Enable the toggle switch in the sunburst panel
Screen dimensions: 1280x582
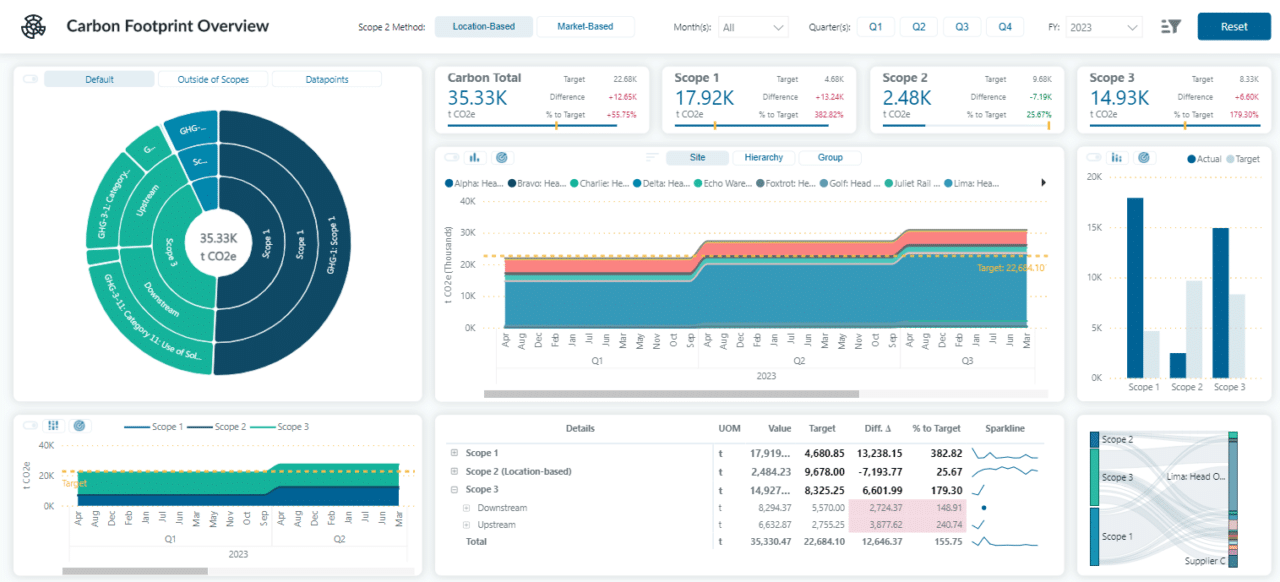tap(29, 78)
